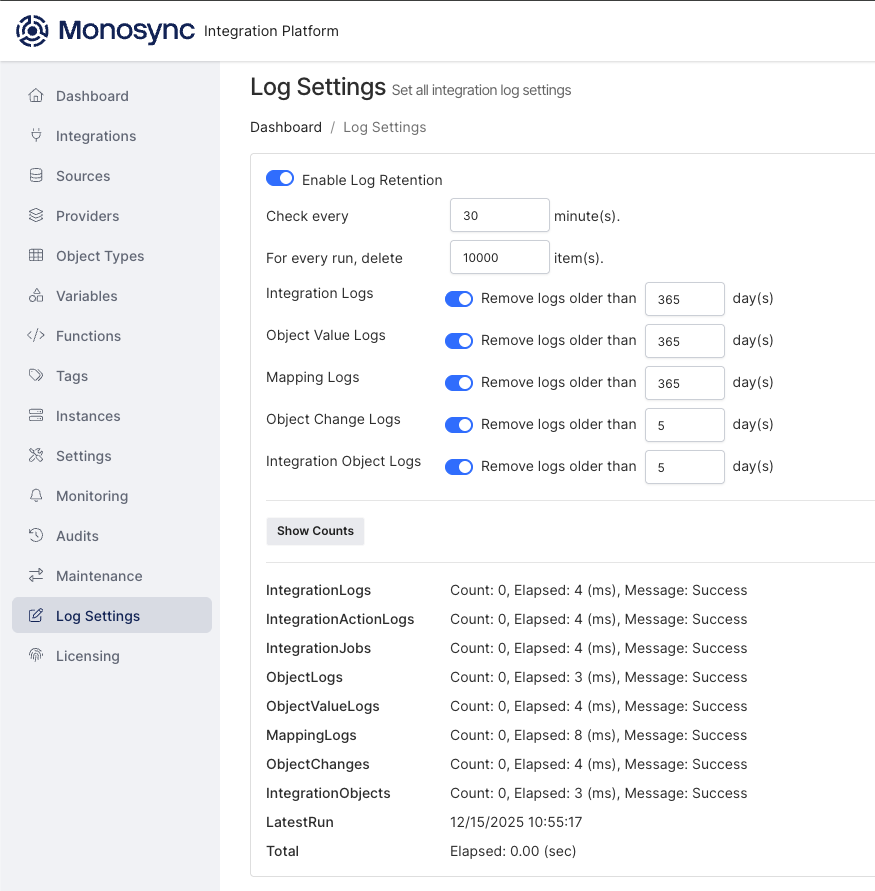
Task: Click the Licensing fingerprint icon
Action: click(36, 656)
